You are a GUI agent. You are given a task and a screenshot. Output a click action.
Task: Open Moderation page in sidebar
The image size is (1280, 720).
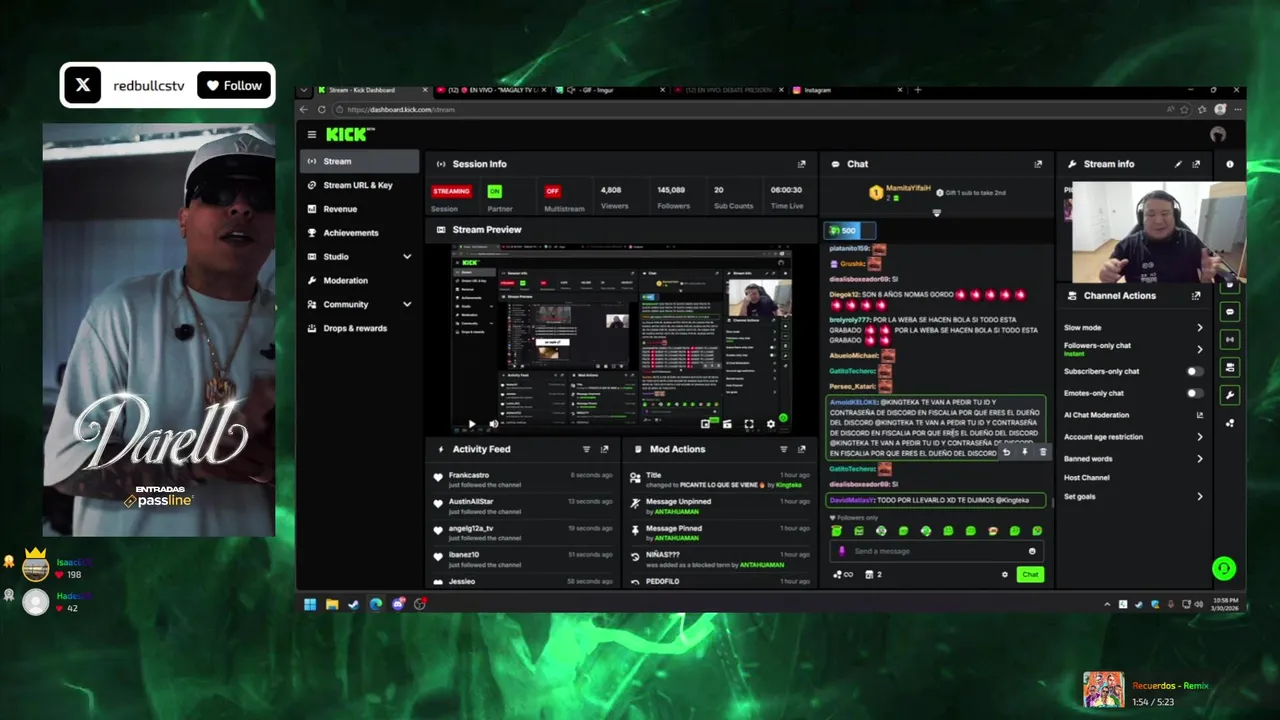click(361, 281)
